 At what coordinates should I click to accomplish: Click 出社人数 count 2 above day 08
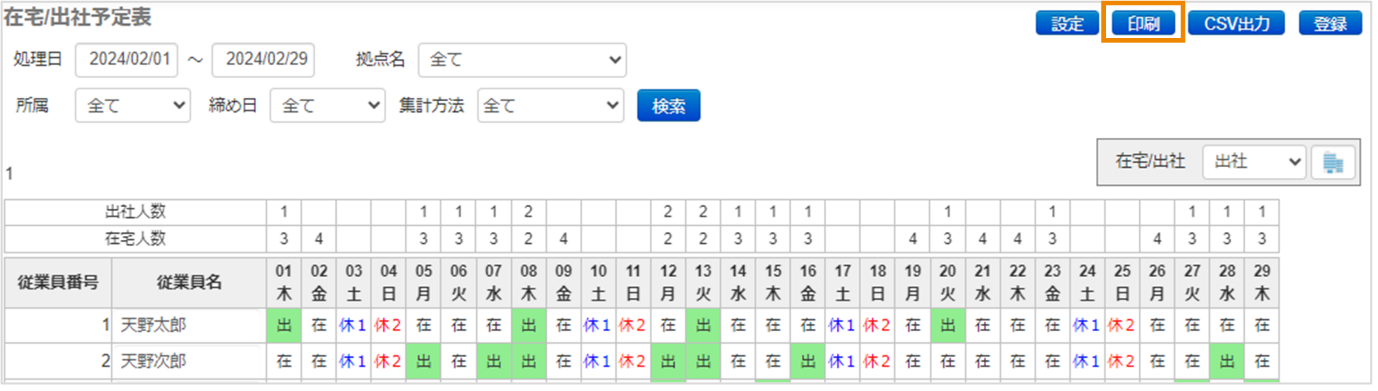(x=528, y=212)
